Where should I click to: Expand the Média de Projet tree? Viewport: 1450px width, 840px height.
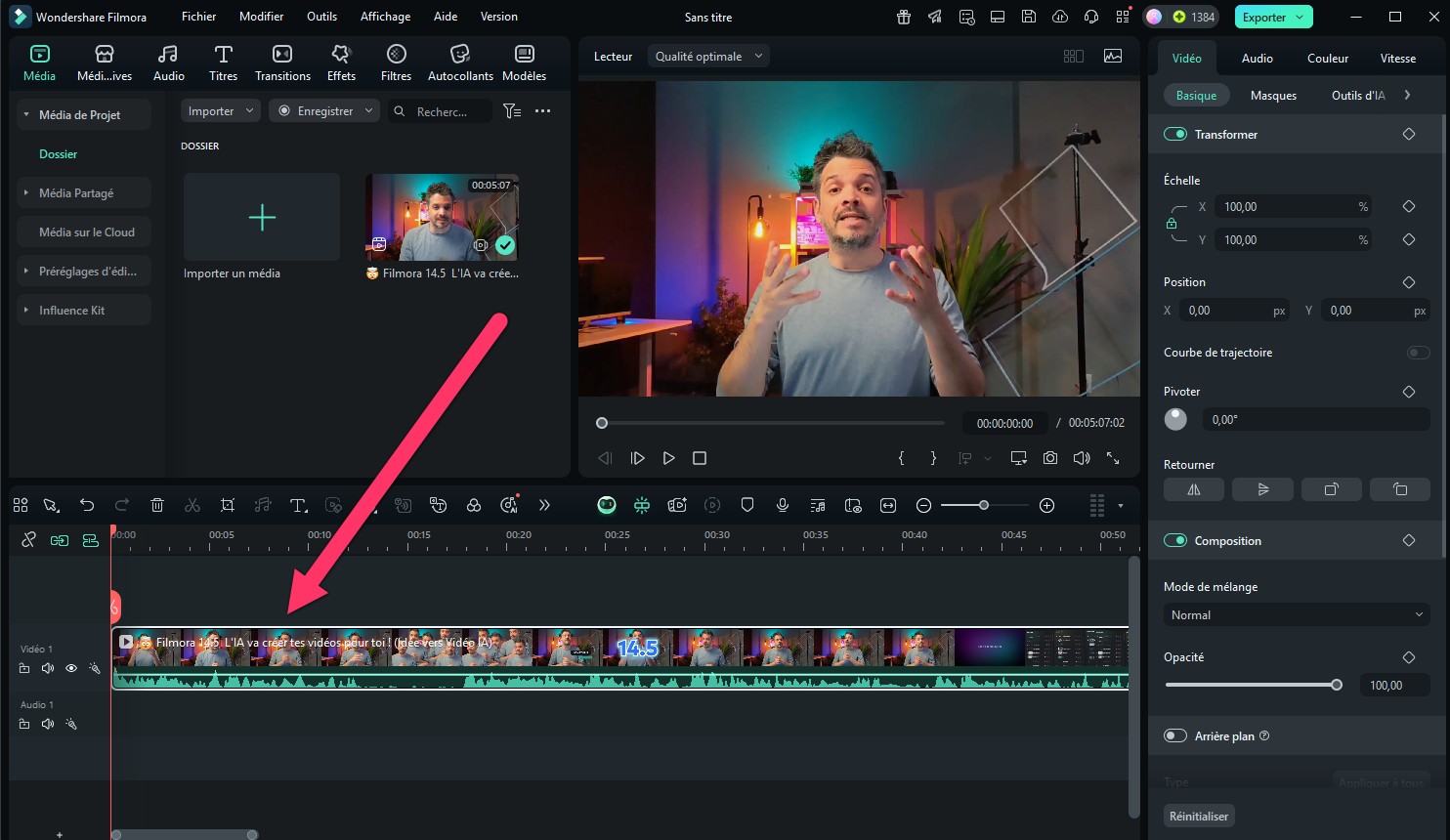(x=26, y=114)
